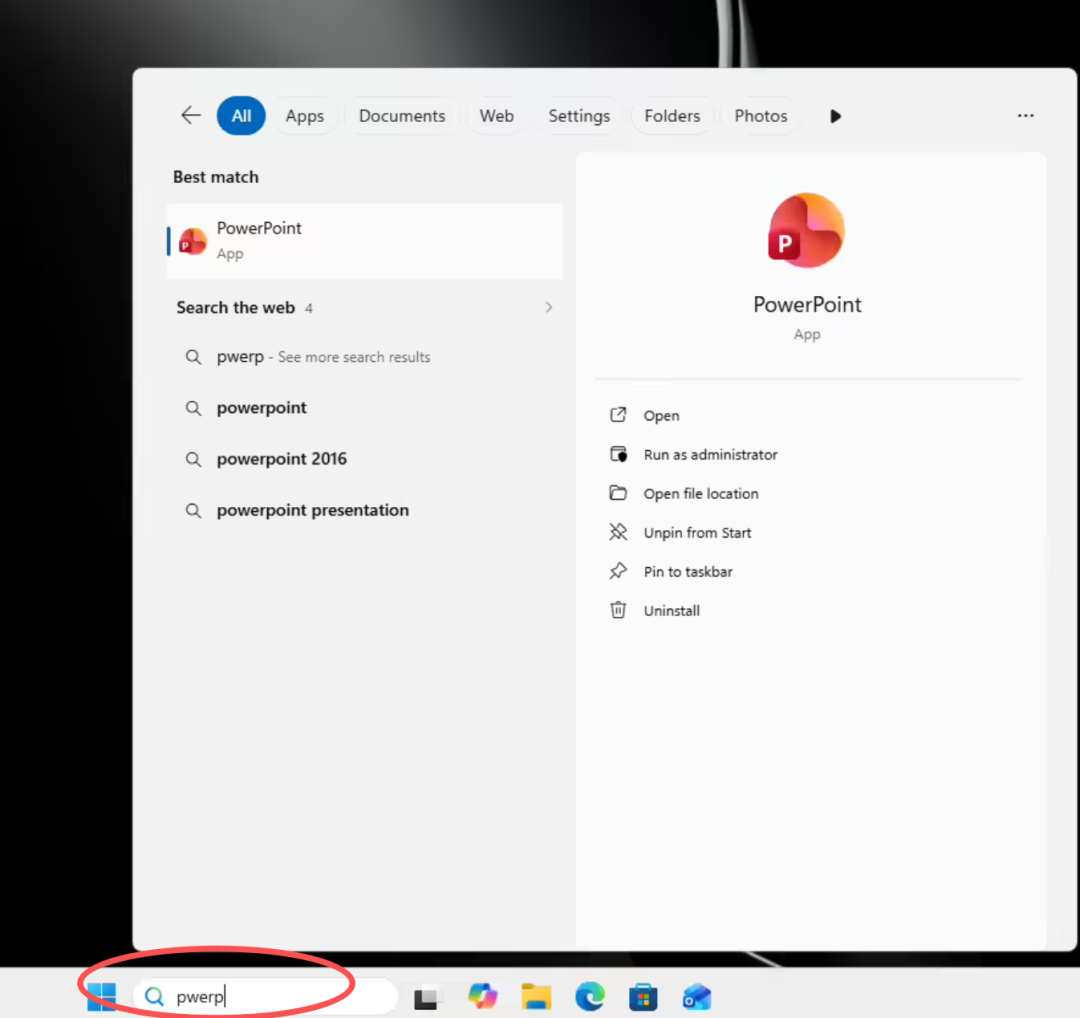This screenshot has height=1018, width=1080.
Task: Choose Pin to taskbar
Action: [809, 572]
